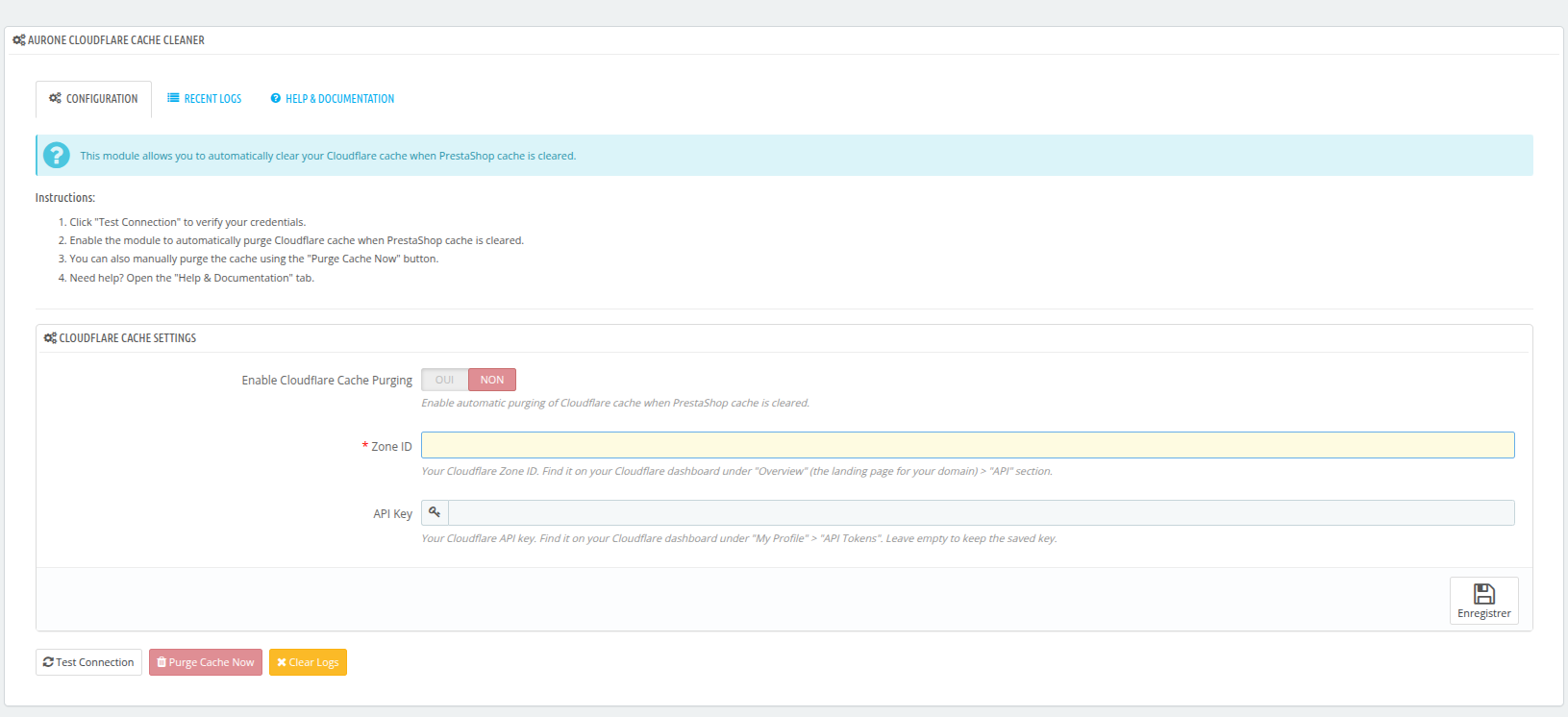Click the CLOUDFLARE CACHE SETTINGS panel title

click(128, 338)
